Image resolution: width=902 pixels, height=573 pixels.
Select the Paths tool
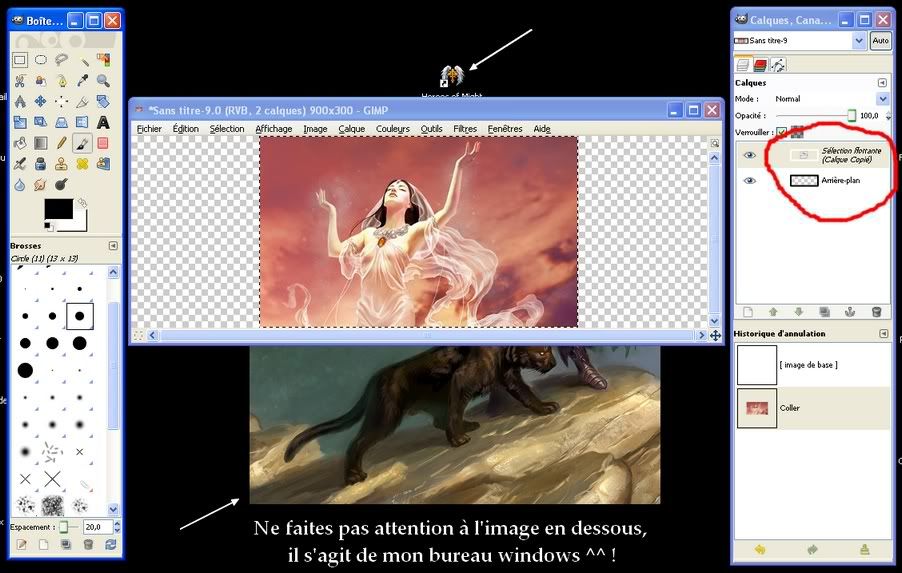click(62, 81)
